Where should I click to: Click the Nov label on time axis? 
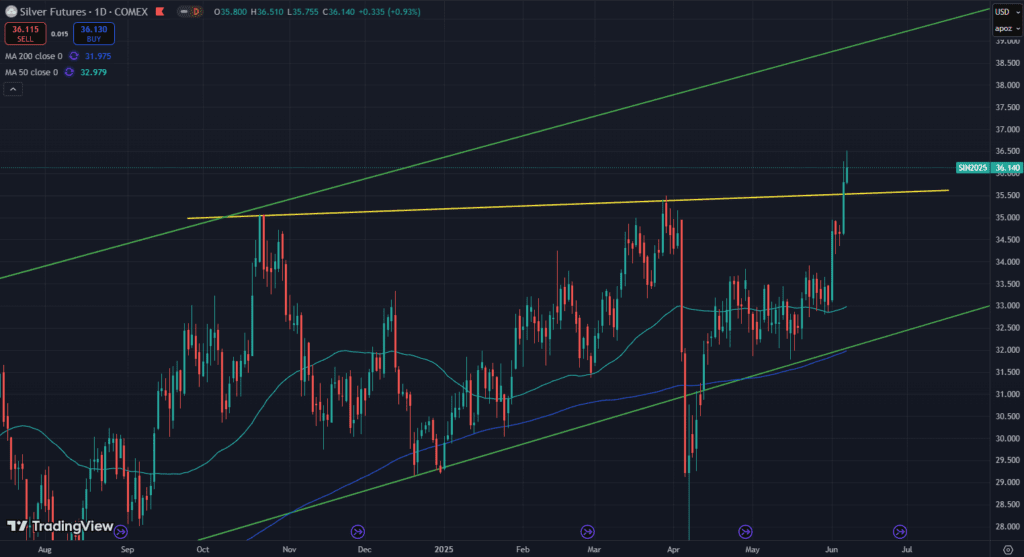(x=289, y=550)
